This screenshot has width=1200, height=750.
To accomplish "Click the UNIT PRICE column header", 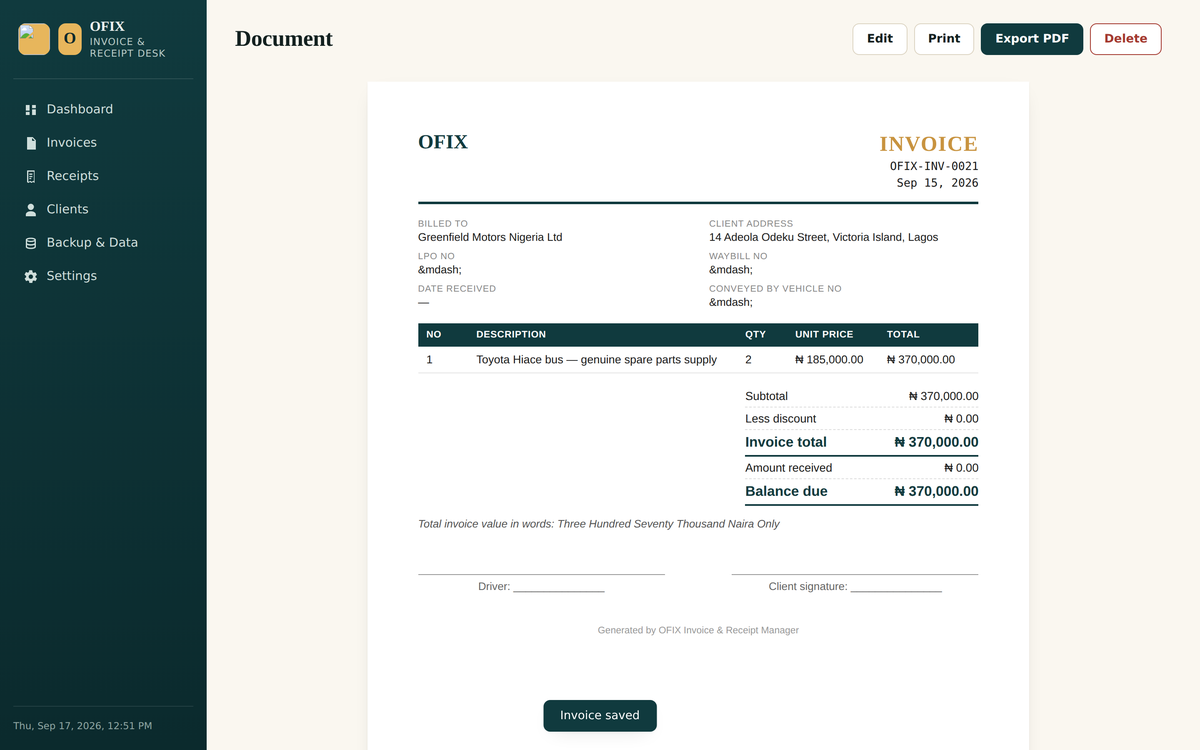I will 824,335.
